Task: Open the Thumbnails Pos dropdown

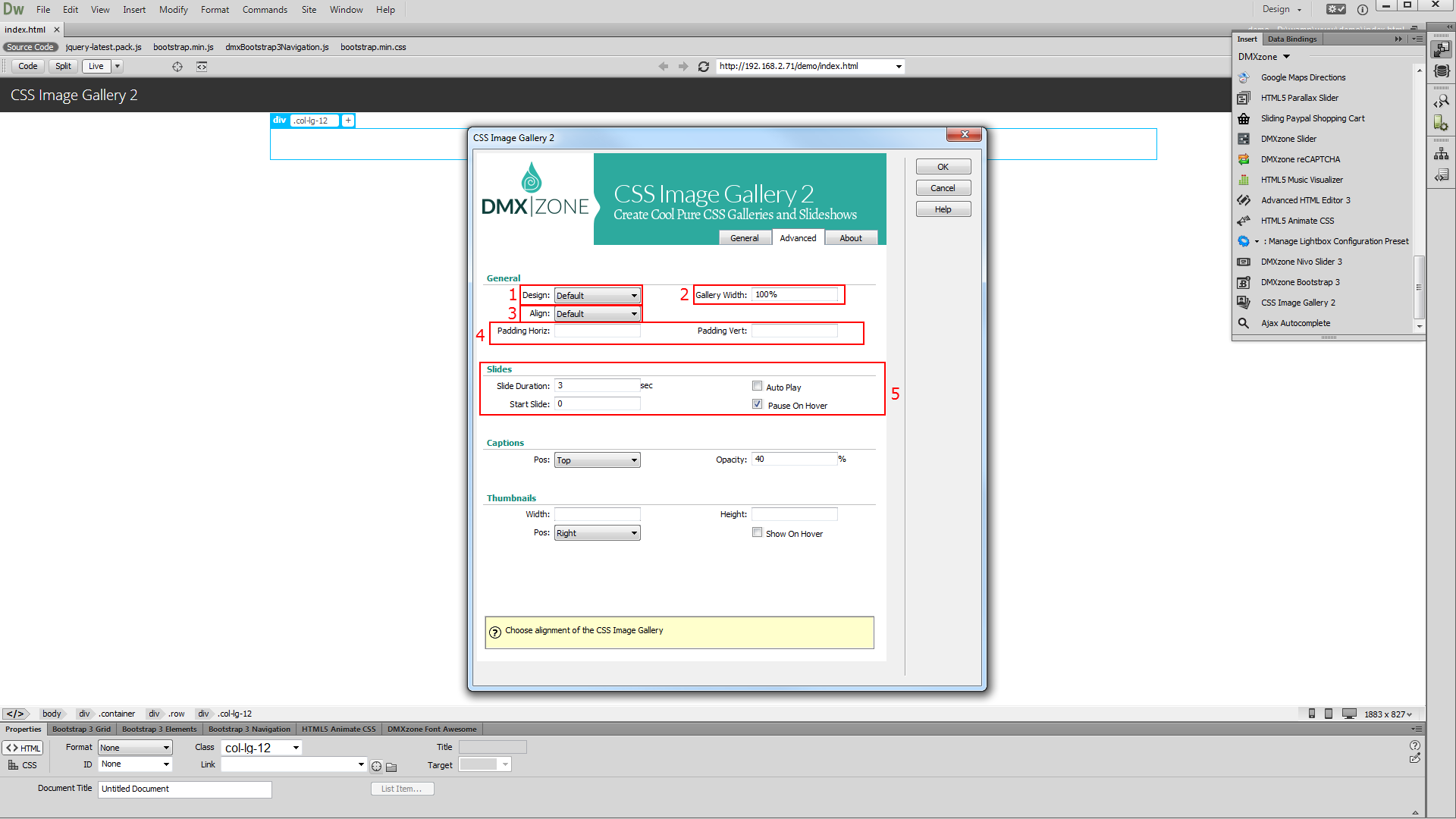Action: (x=598, y=533)
